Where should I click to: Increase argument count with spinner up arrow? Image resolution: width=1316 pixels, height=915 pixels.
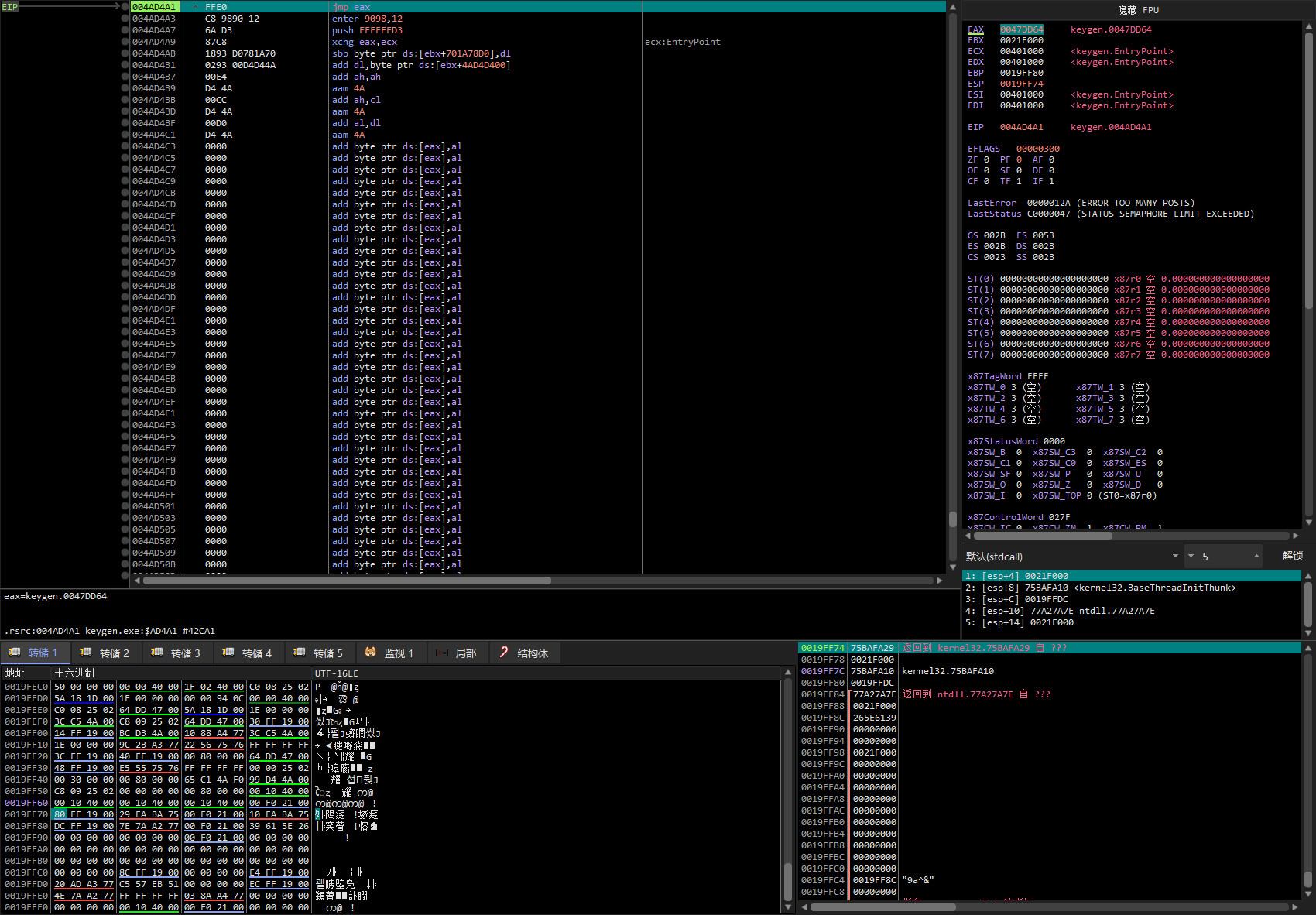1256,557
